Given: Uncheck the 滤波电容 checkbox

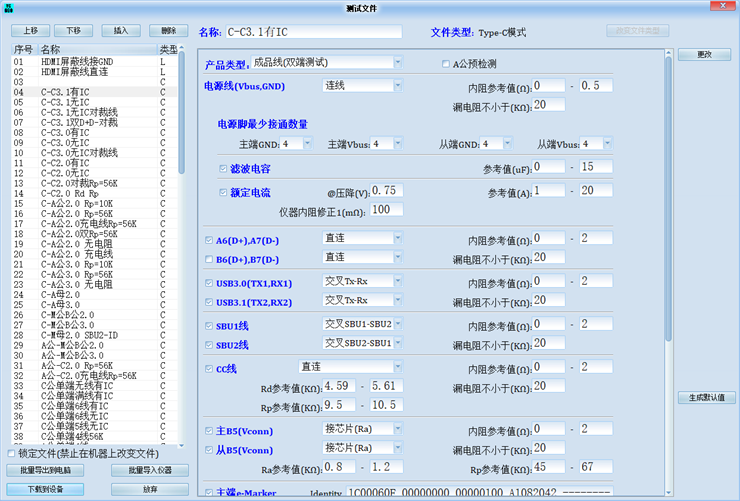Looking at the screenshot, I should [x=223, y=167].
